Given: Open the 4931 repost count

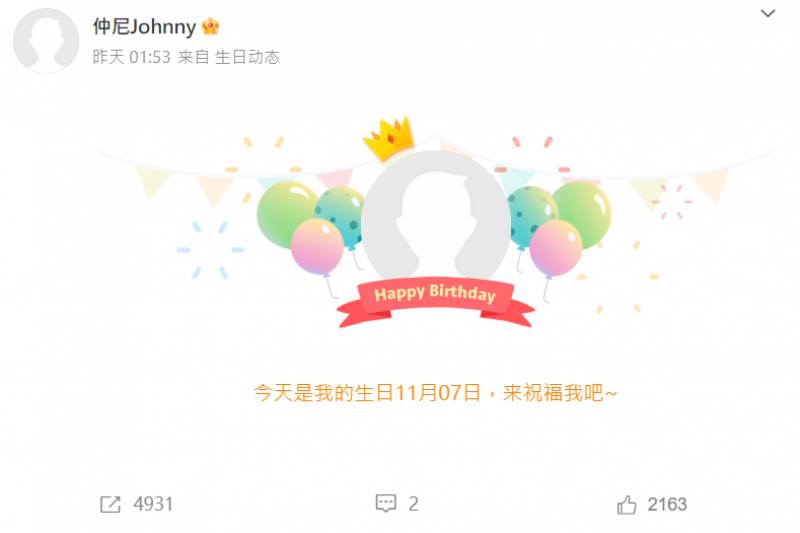Looking at the screenshot, I should pos(153,504).
